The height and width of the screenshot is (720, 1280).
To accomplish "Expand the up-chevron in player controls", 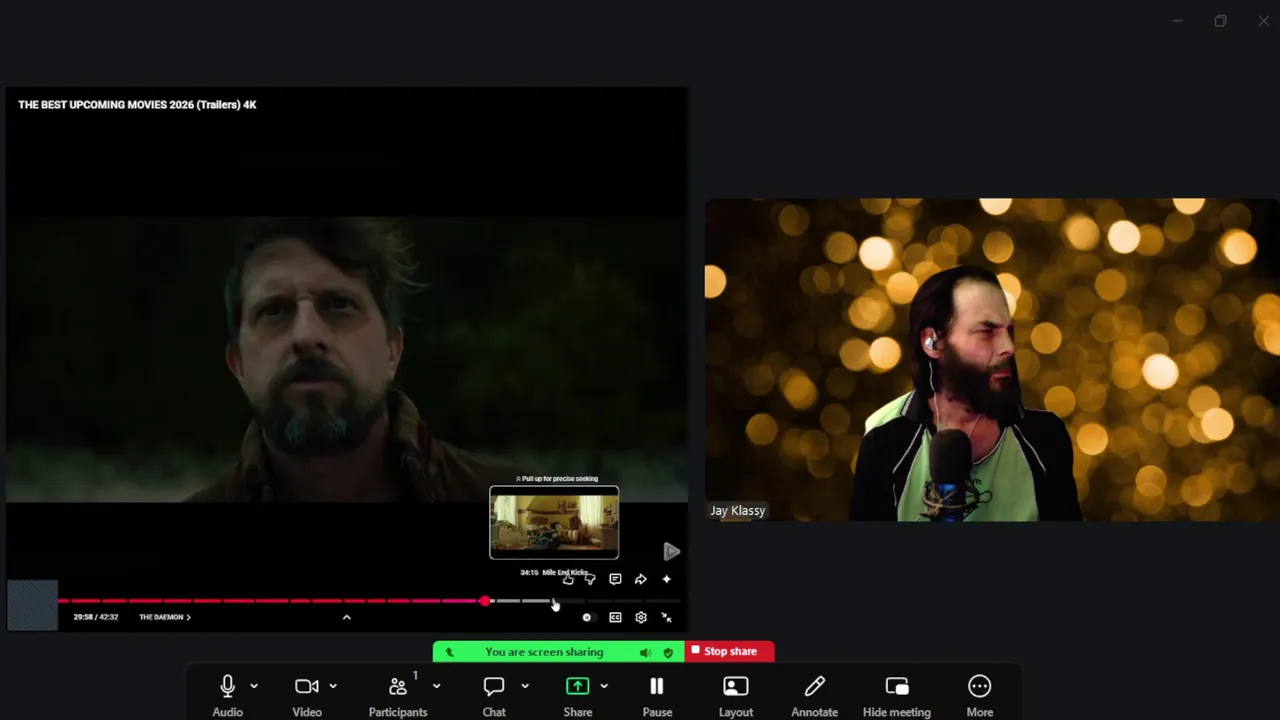I will [x=347, y=617].
